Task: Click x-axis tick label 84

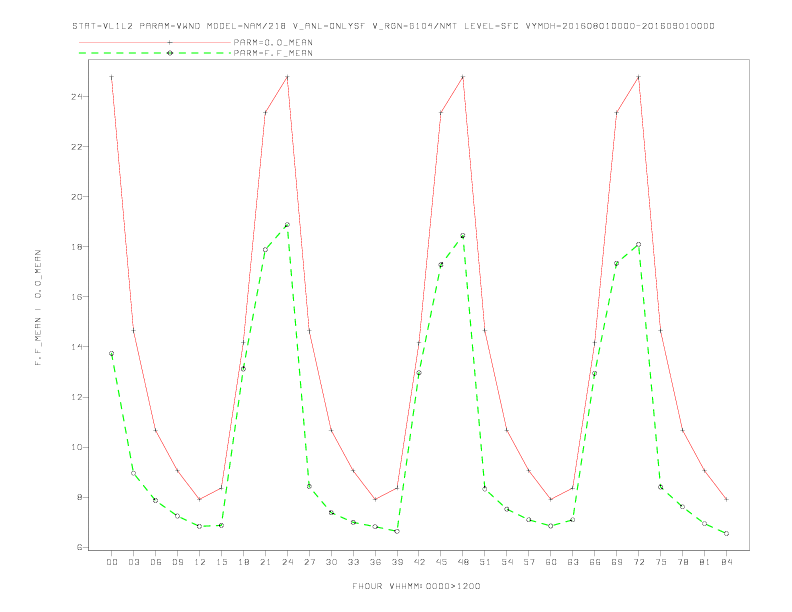Action: click(727, 562)
